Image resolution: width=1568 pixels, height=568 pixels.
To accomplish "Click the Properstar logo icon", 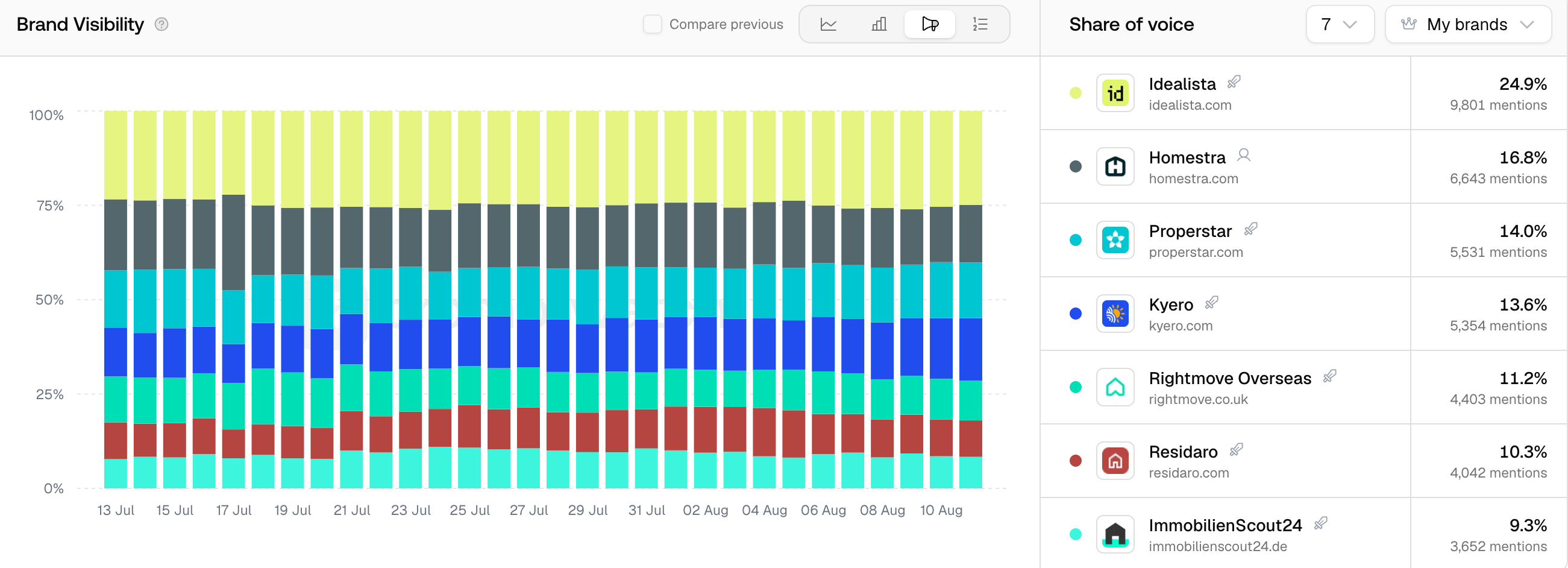I will tap(1115, 241).
